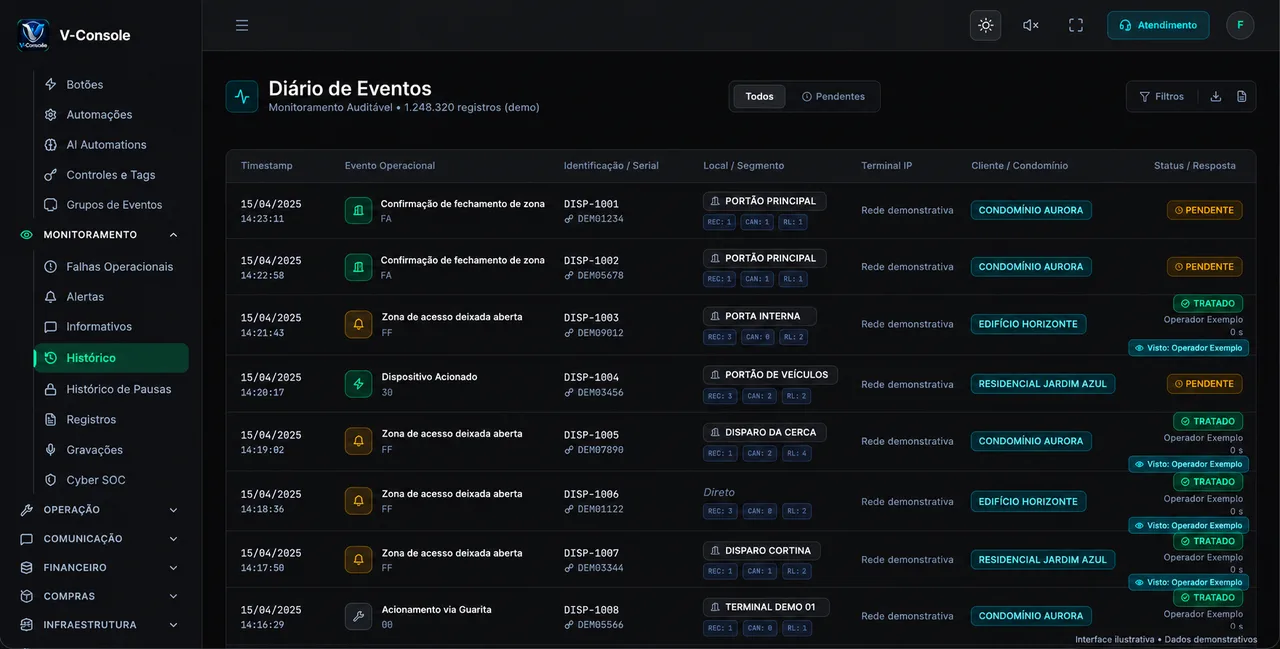Click the Status / Resposta column header

(1195, 166)
